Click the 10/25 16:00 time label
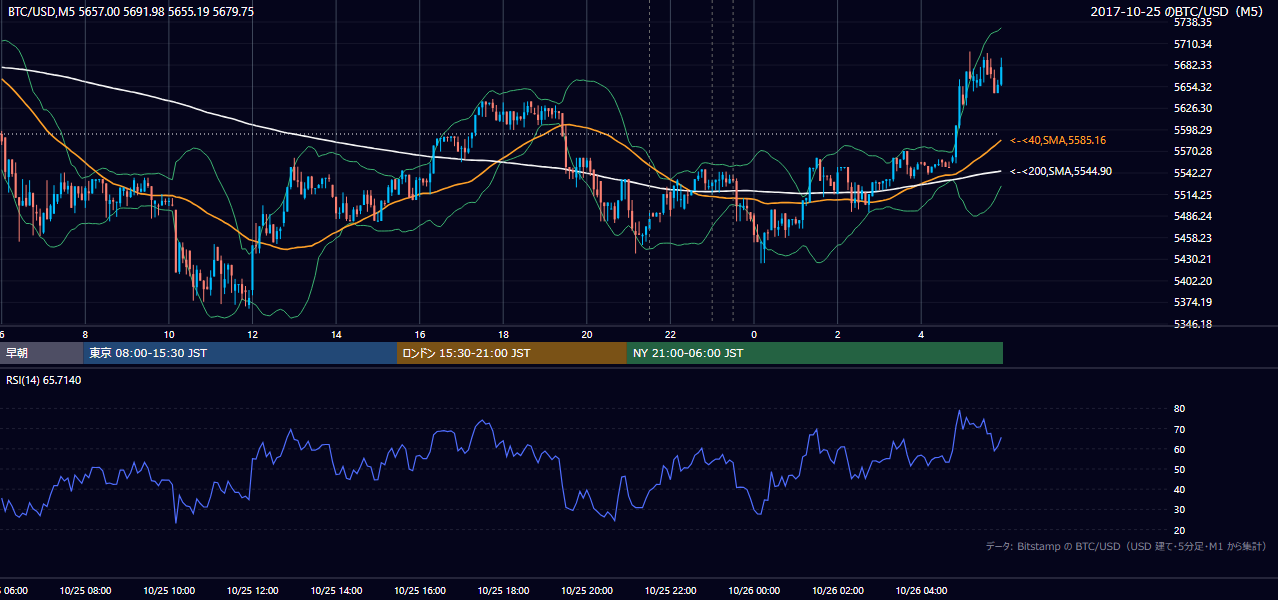1278x600 pixels. [x=419, y=591]
